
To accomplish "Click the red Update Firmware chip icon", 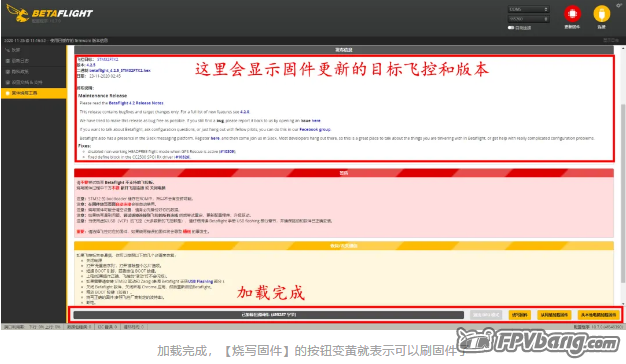I will tap(572, 14).
